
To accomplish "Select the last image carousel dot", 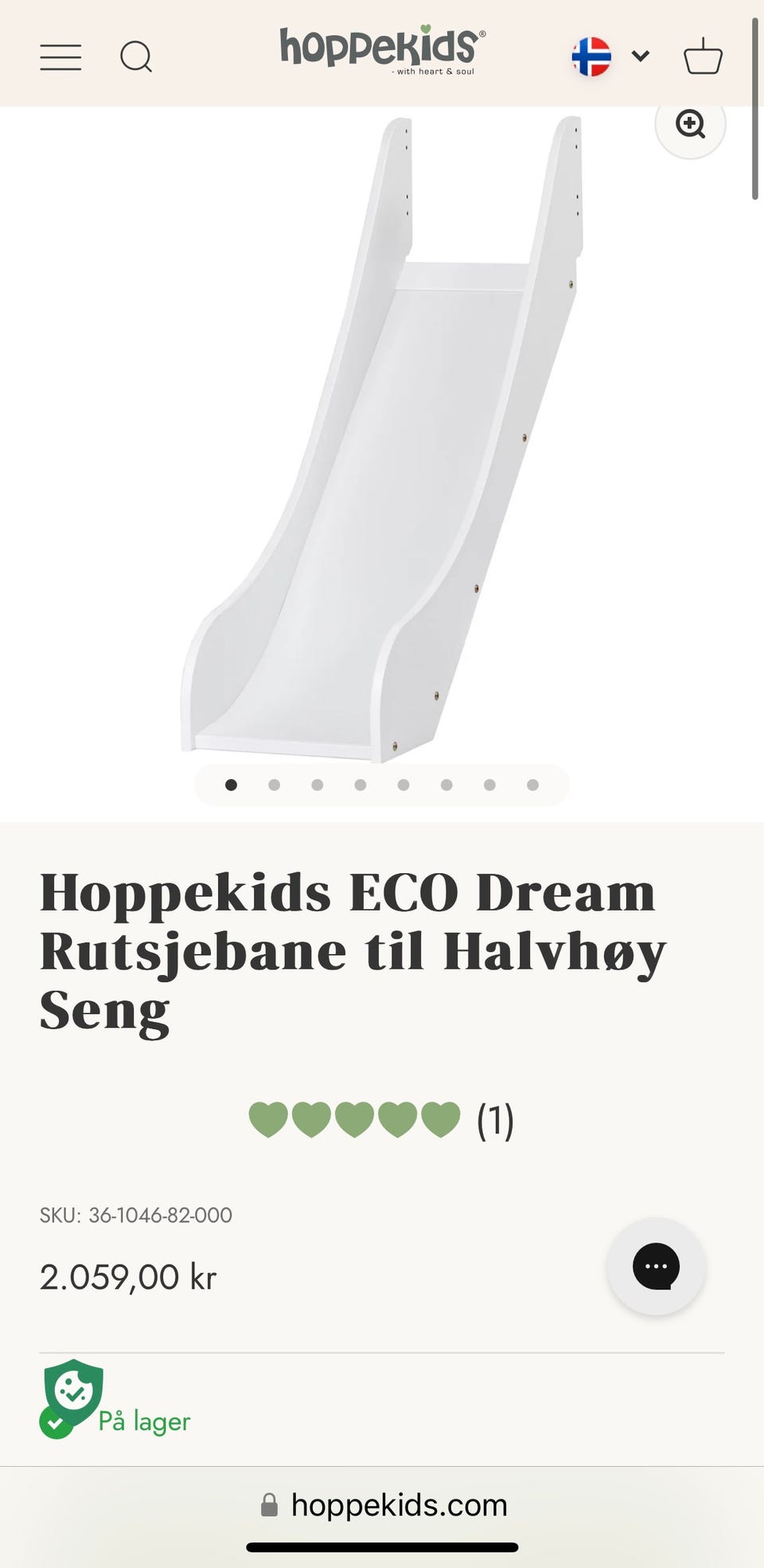I will pos(533,785).
